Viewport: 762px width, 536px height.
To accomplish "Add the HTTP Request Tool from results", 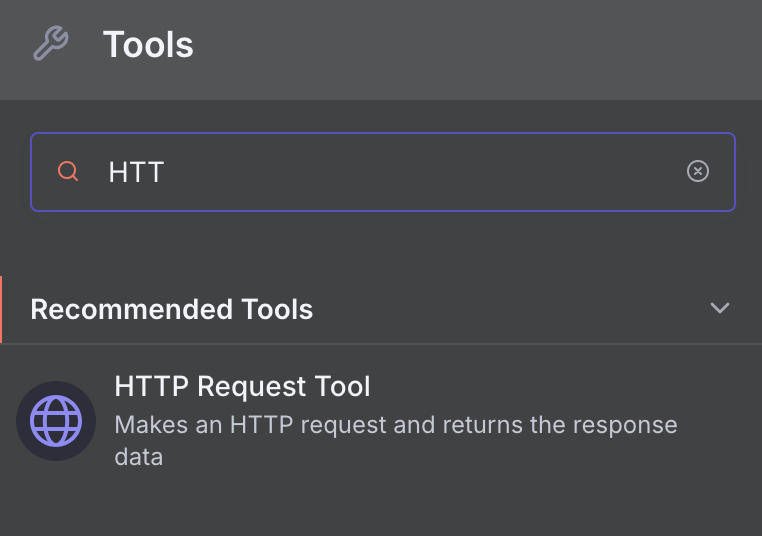I will 380,421.
